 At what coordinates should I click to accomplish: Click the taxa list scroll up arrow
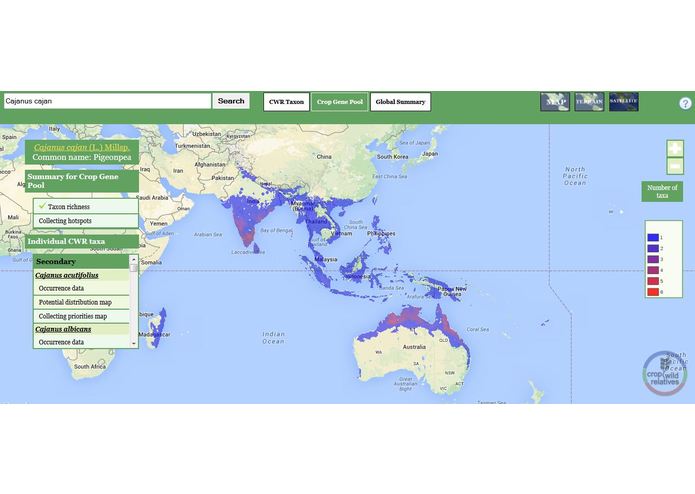click(134, 259)
